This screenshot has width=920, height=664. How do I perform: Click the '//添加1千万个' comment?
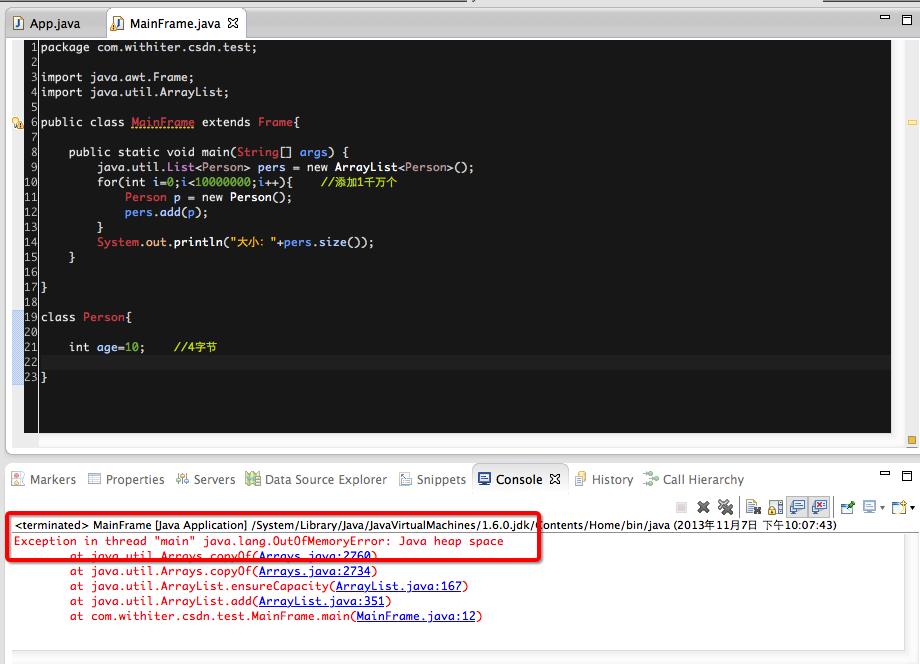click(x=359, y=182)
